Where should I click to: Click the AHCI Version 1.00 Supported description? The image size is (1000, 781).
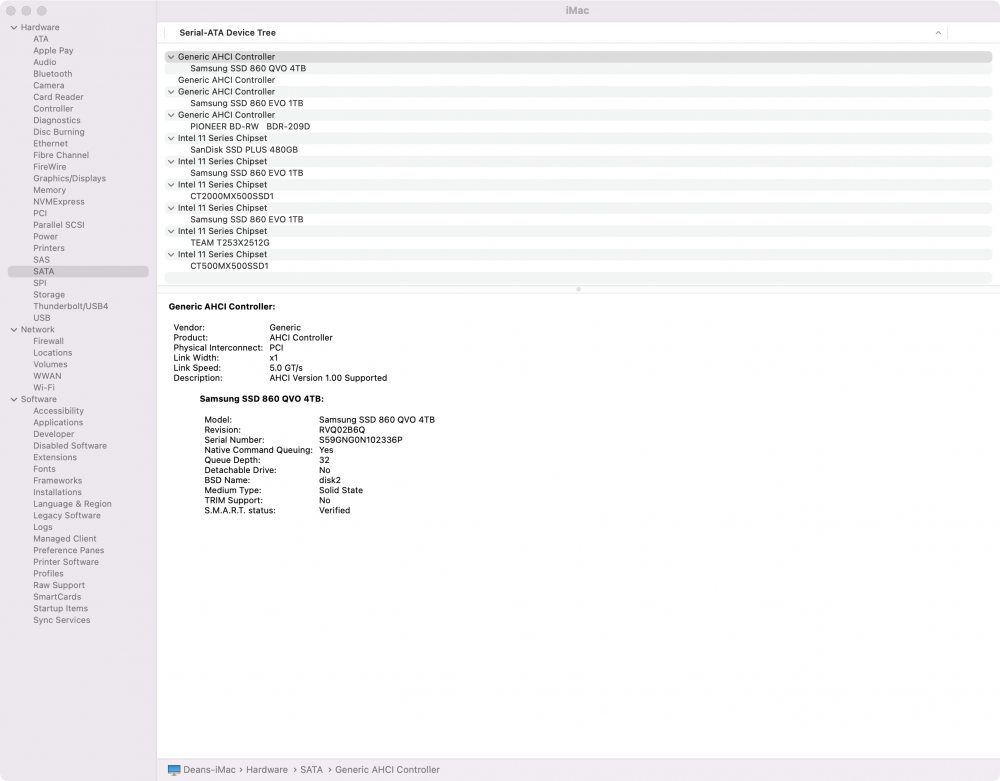pos(328,378)
